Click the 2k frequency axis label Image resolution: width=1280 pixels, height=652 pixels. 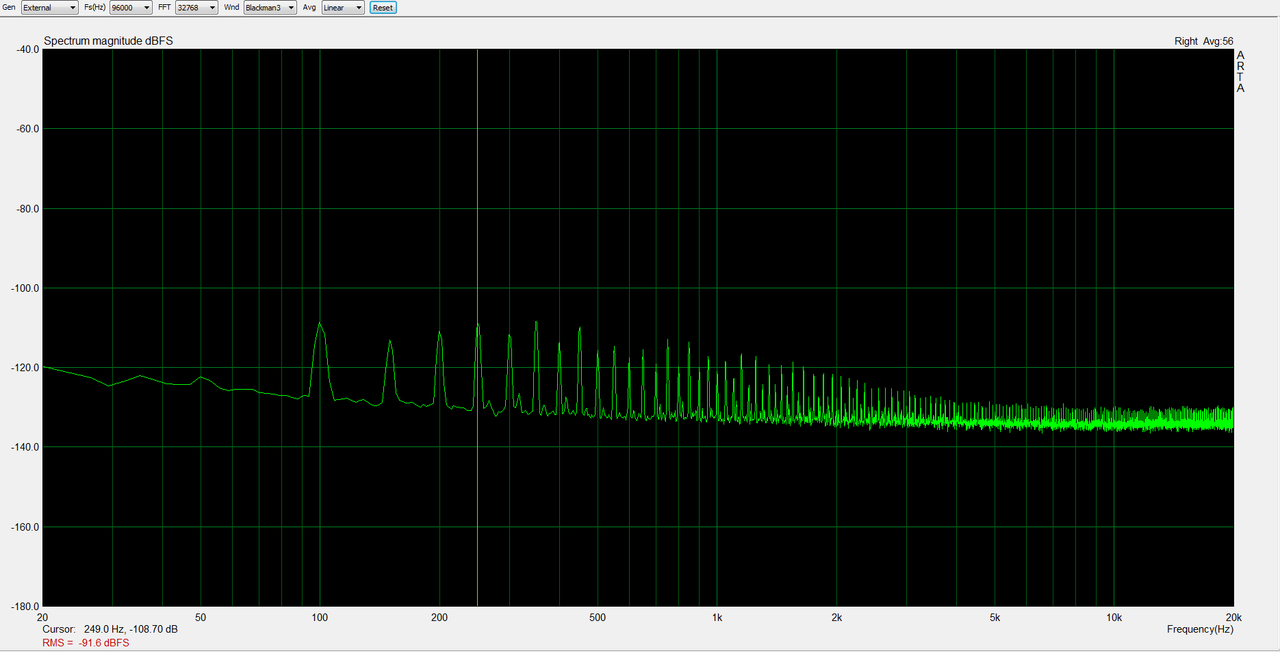pos(836,617)
